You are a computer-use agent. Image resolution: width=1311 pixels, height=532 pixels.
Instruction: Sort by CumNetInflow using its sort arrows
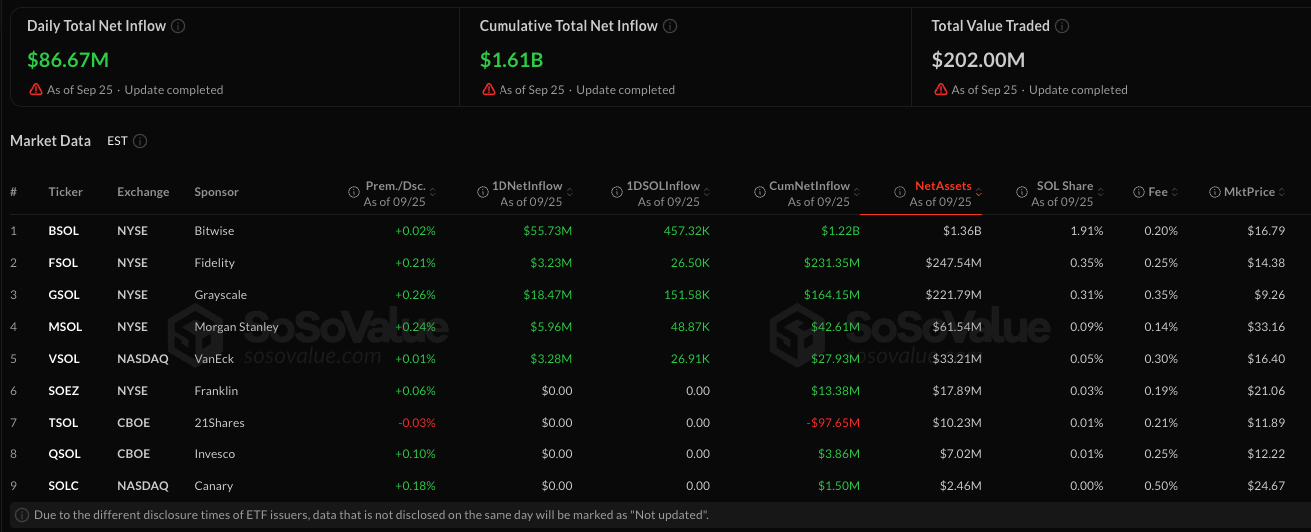pyautogui.click(x=855, y=193)
